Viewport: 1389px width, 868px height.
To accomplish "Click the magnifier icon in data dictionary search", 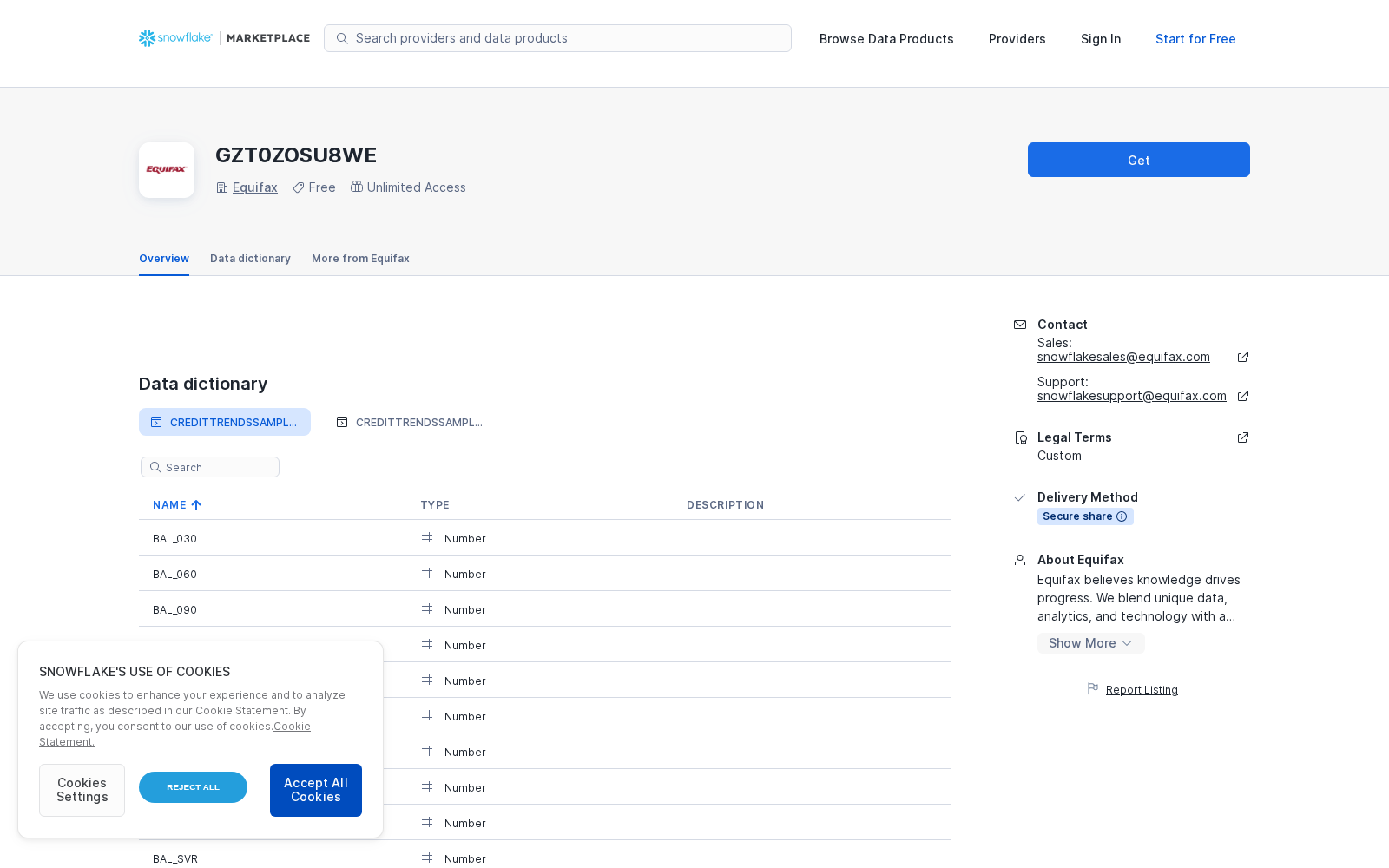I will point(155,467).
